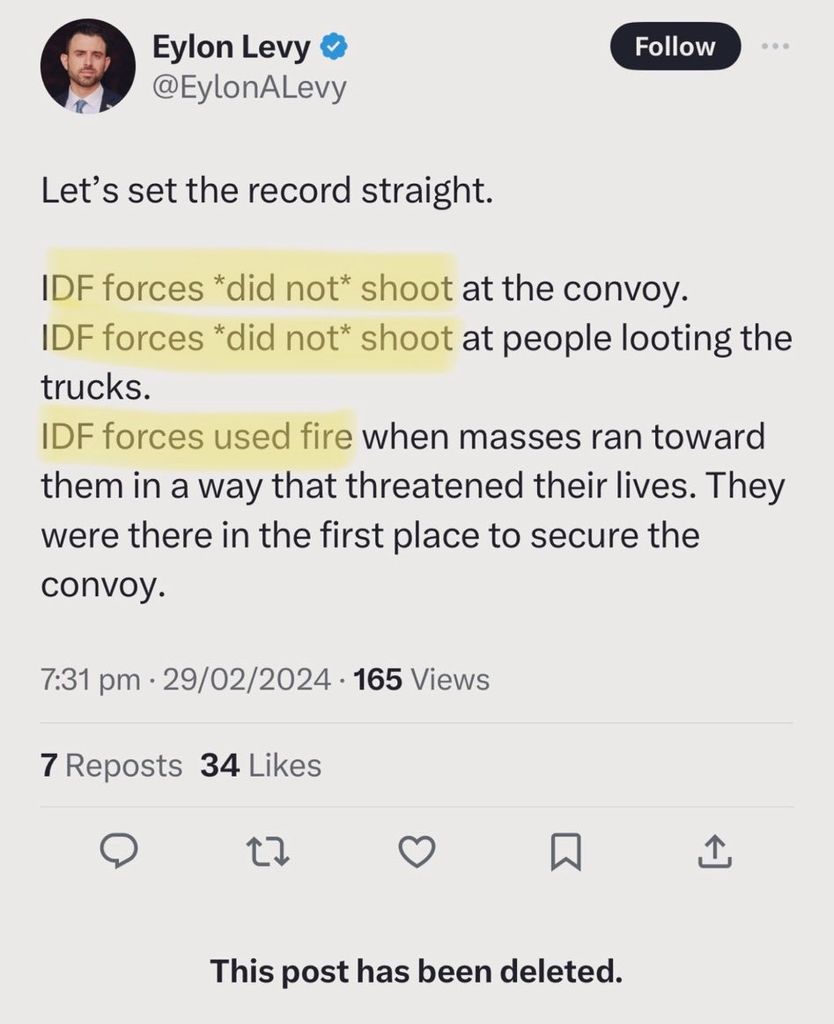Click the repost arrows icon
Viewport: 834px width, 1024px height.
coord(269,851)
